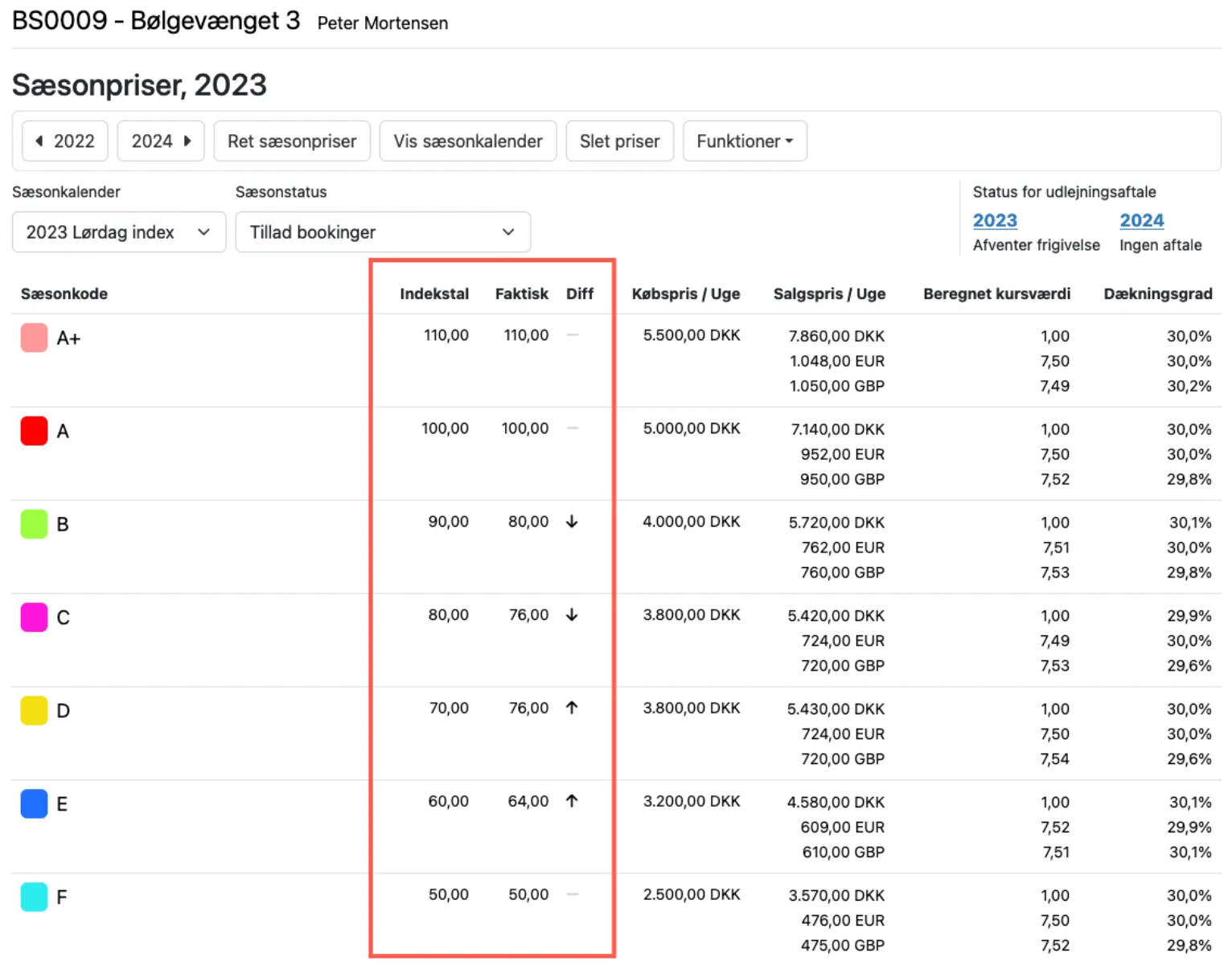The width and height of the screenshot is (1232, 965).
Task: Expand the Sæsonstatus Tillad bookinger dropdown
Action: coord(382,232)
